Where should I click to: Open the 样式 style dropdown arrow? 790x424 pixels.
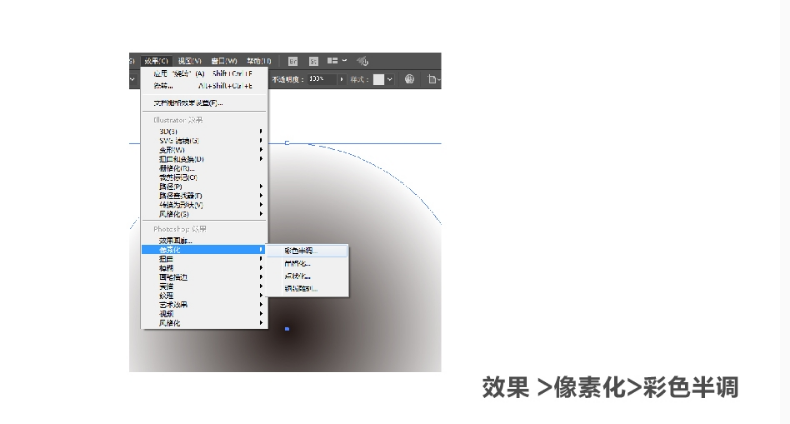click(390, 79)
